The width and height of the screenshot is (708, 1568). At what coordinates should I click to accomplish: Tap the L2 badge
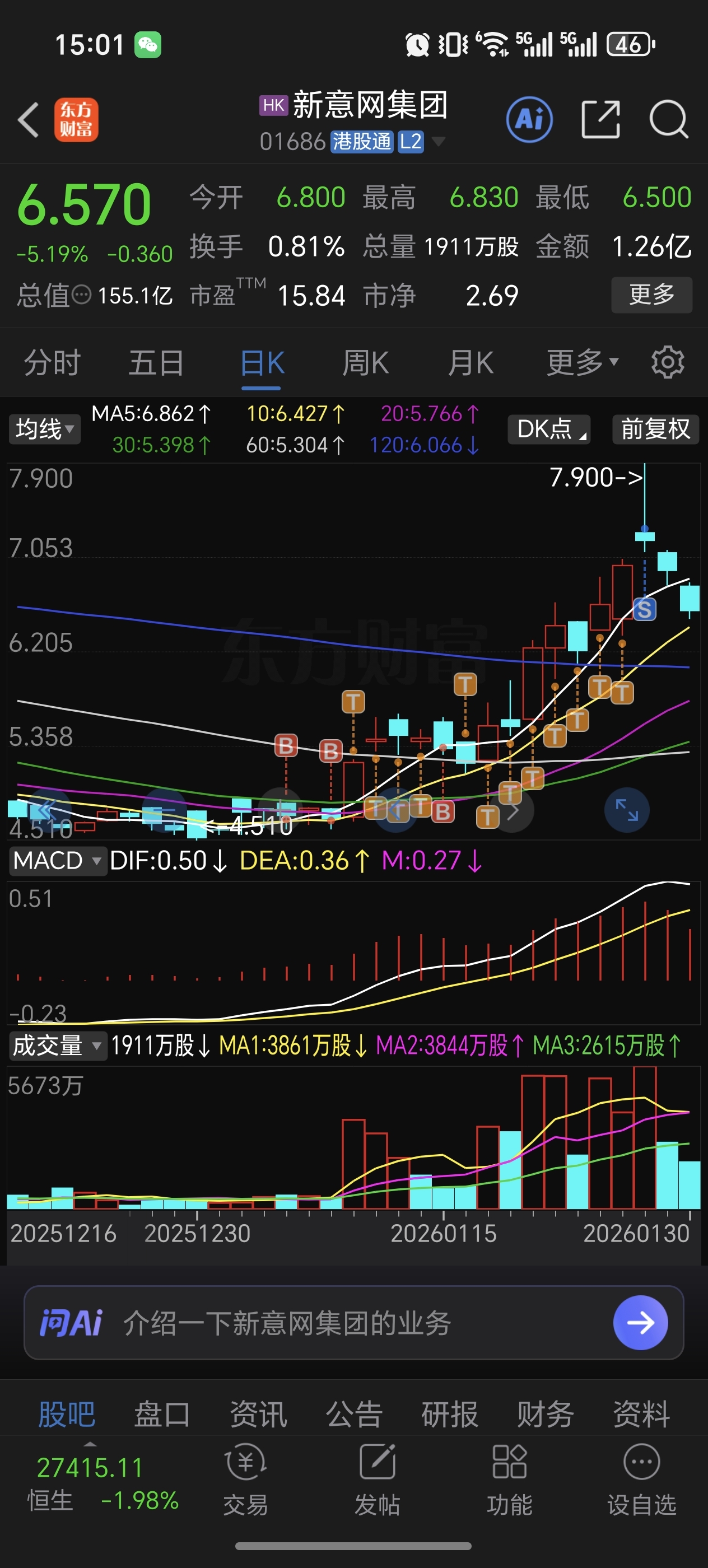[411, 142]
